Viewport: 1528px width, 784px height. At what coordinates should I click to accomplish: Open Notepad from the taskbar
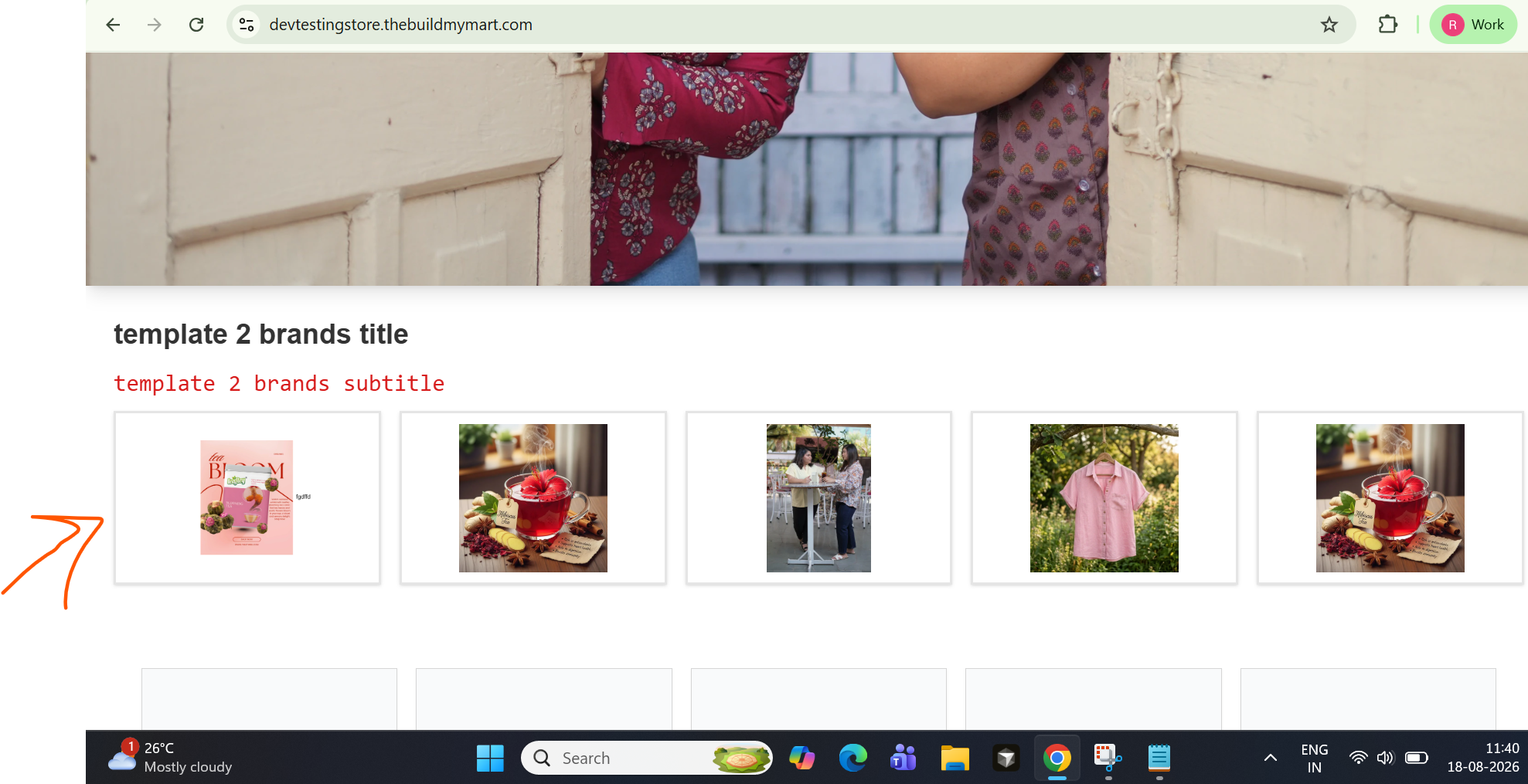(1159, 758)
